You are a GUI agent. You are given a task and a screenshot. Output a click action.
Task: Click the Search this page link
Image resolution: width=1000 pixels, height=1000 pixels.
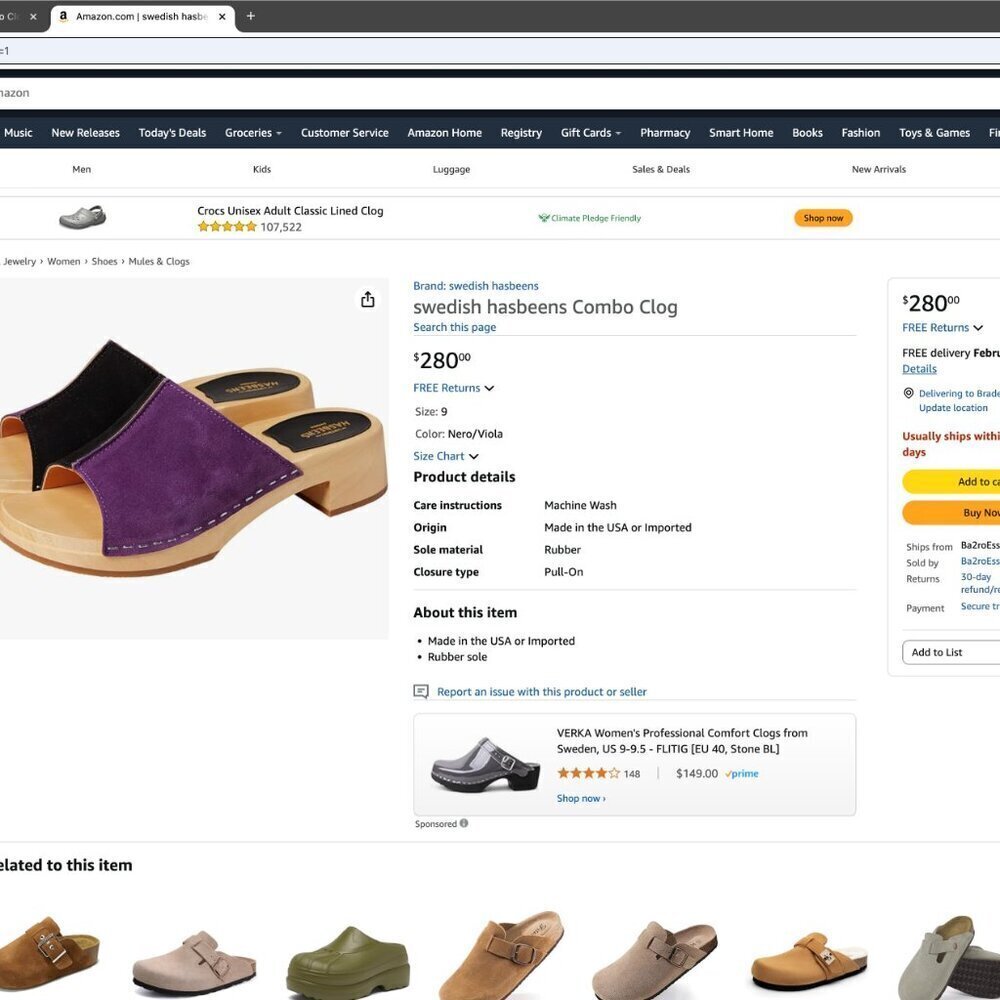point(455,327)
